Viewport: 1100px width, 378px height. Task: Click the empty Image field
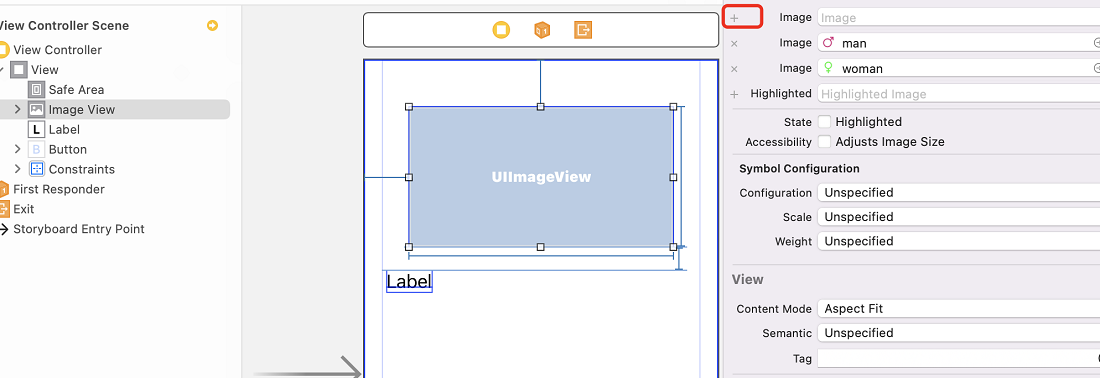(x=958, y=18)
